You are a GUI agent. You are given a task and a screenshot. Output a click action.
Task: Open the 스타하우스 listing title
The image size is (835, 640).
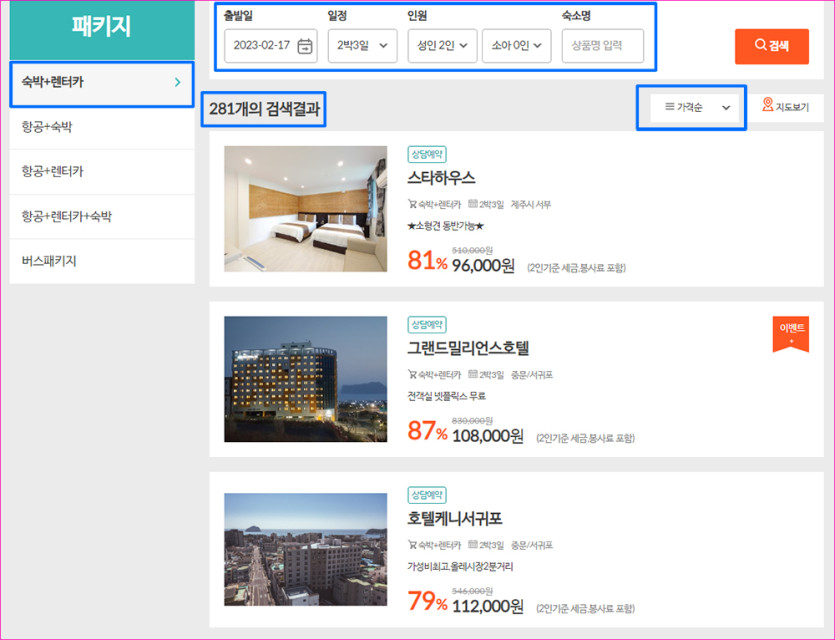tap(441, 177)
